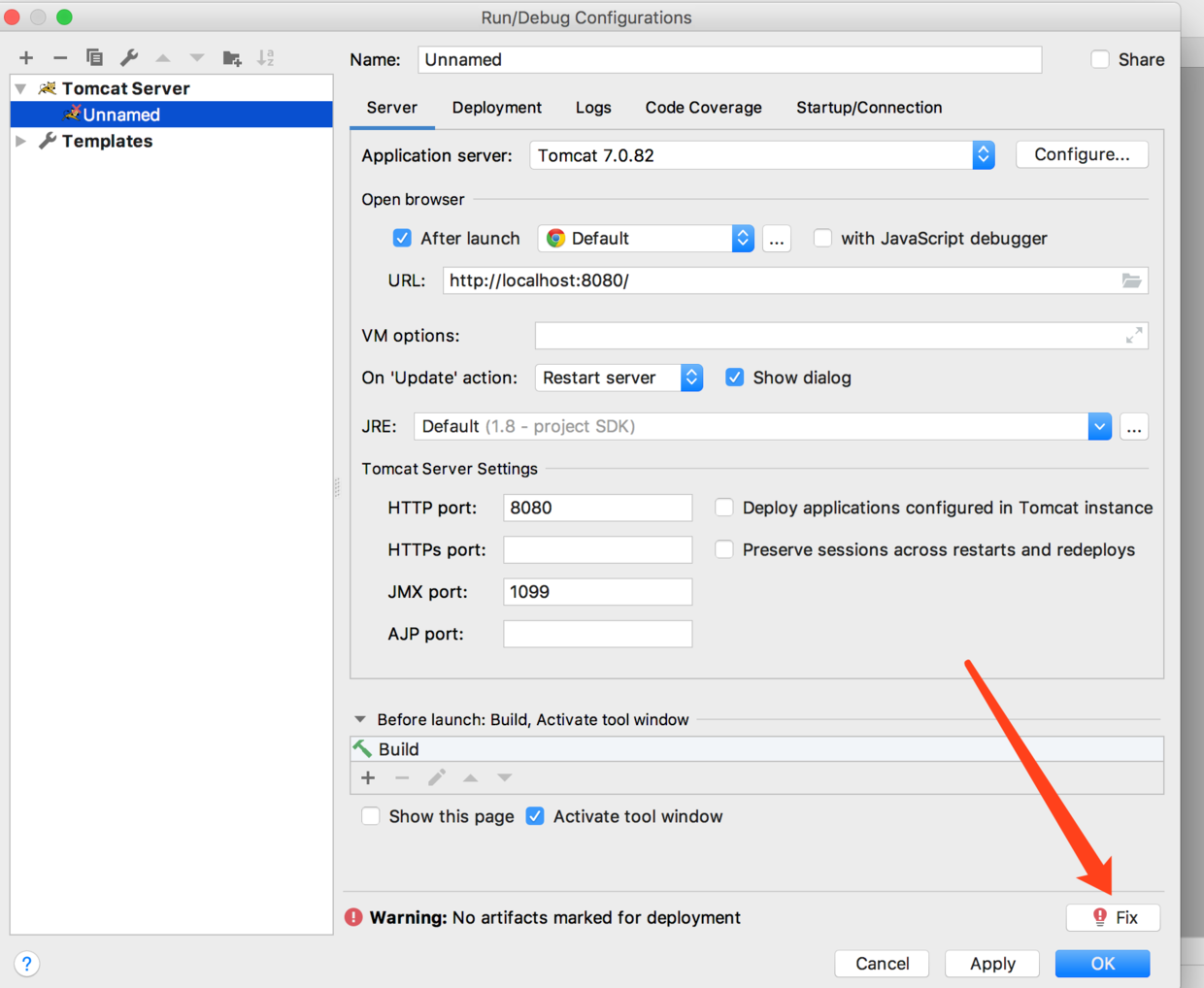Screen dimensions: 1204x988
Task: Open Code Coverage tab
Action: 704,108
